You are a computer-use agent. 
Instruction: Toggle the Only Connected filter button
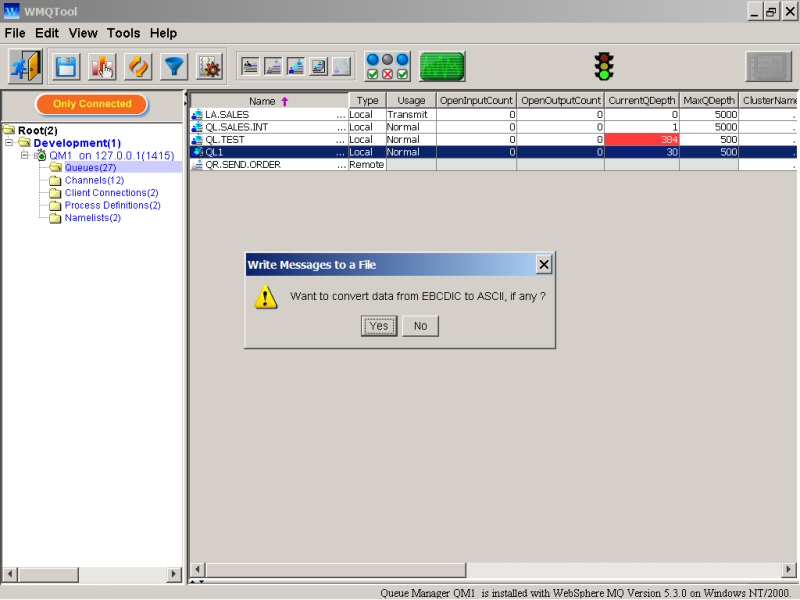click(x=92, y=104)
